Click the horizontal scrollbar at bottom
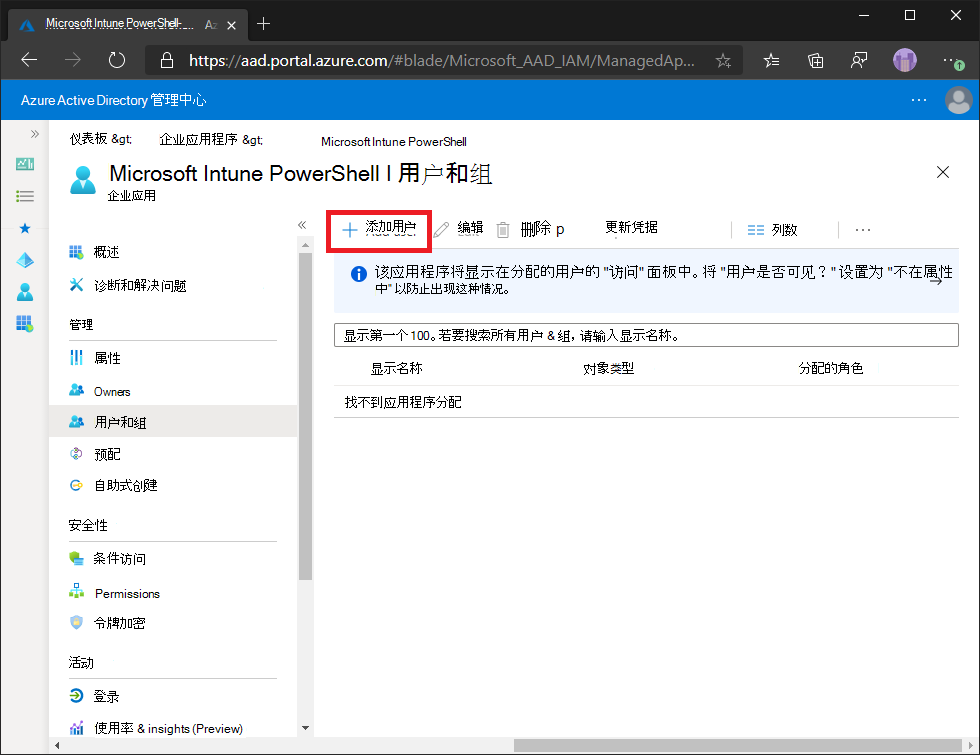The width and height of the screenshot is (980, 755). tap(737, 745)
